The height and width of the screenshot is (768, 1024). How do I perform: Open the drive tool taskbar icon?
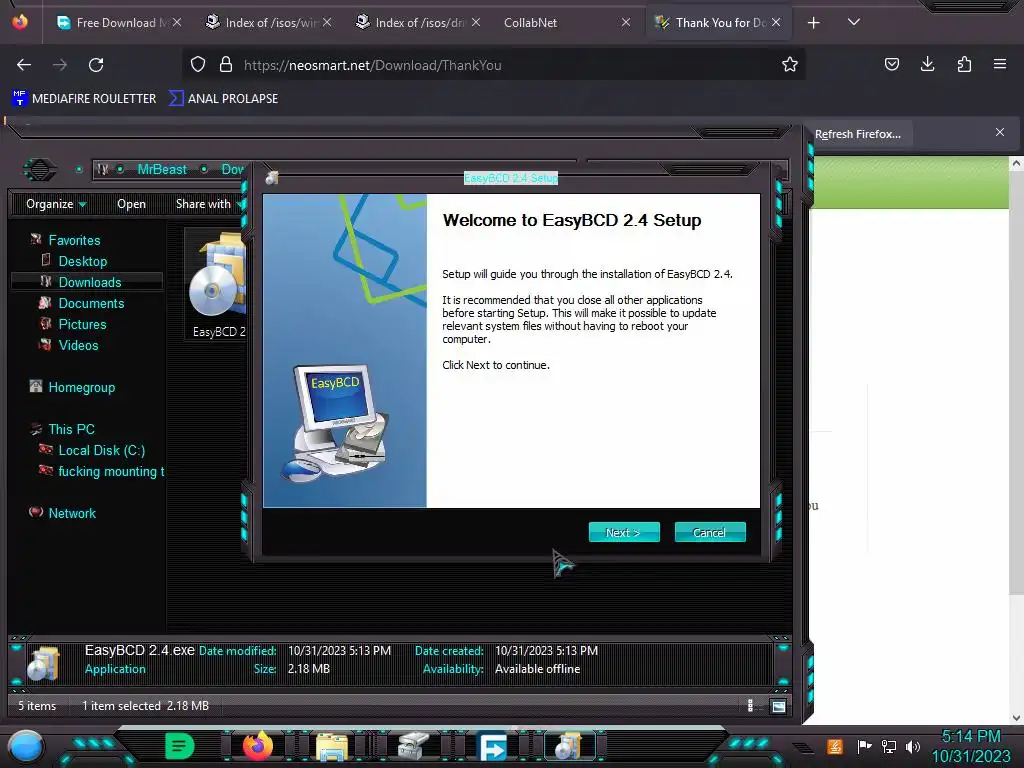click(412, 746)
